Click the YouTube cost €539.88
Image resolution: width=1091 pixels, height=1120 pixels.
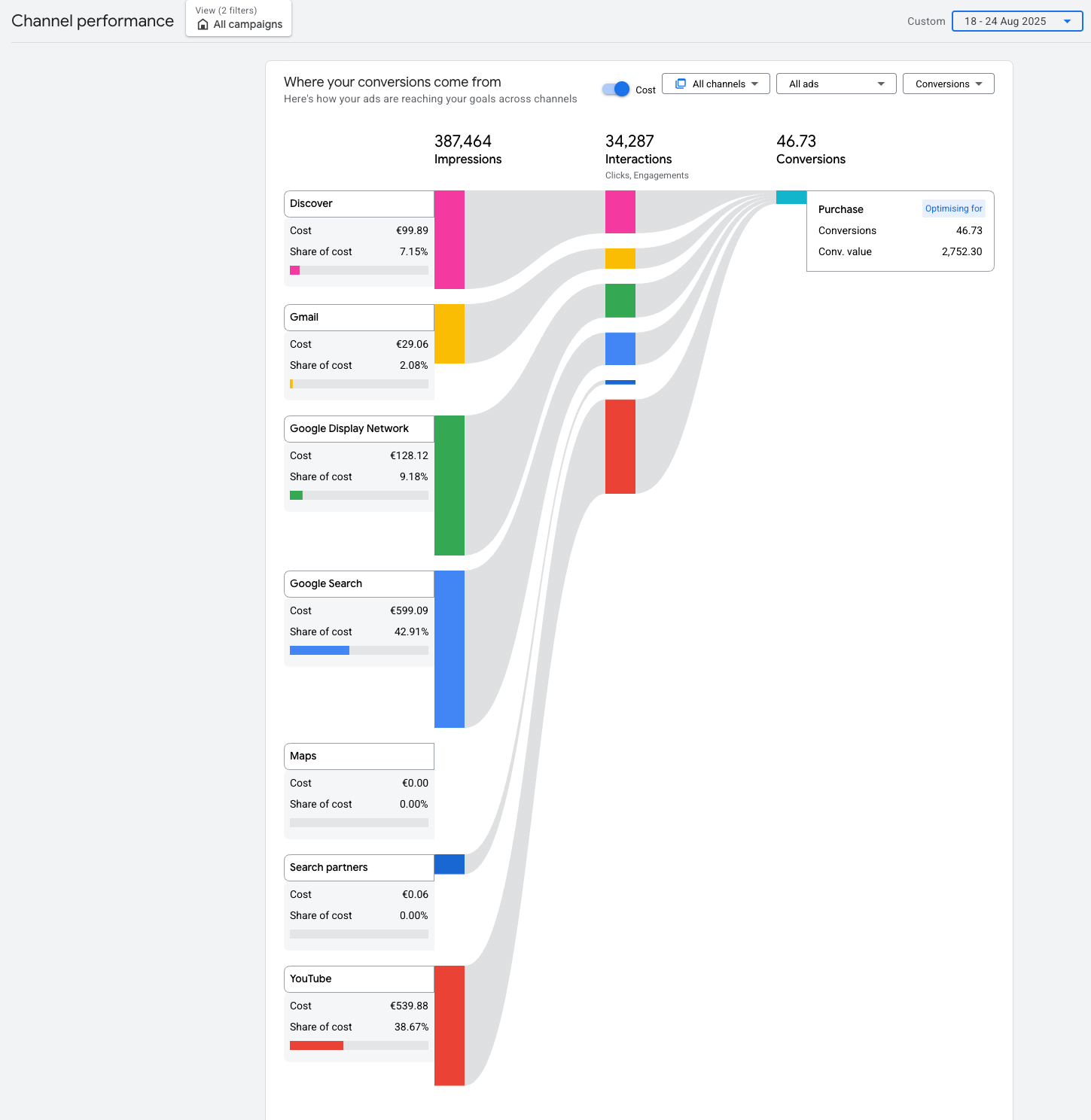409,1006
